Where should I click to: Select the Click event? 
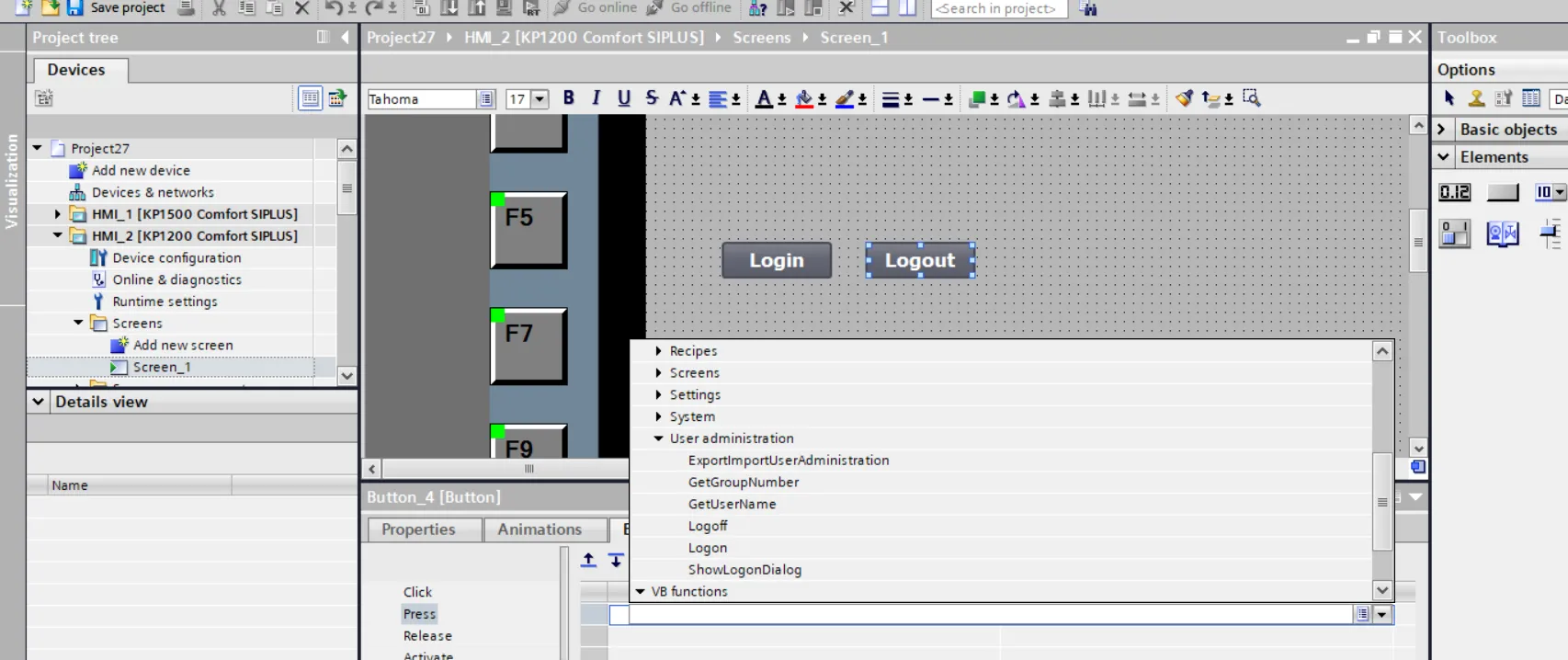(417, 592)
